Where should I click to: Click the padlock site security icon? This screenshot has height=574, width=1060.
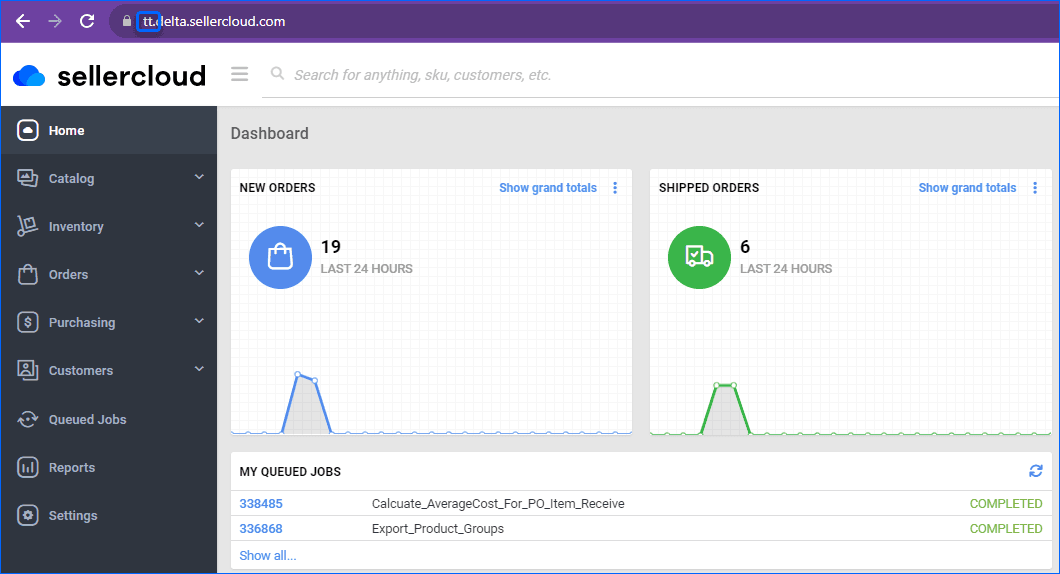pyautogui.click(x=126, y=21)
